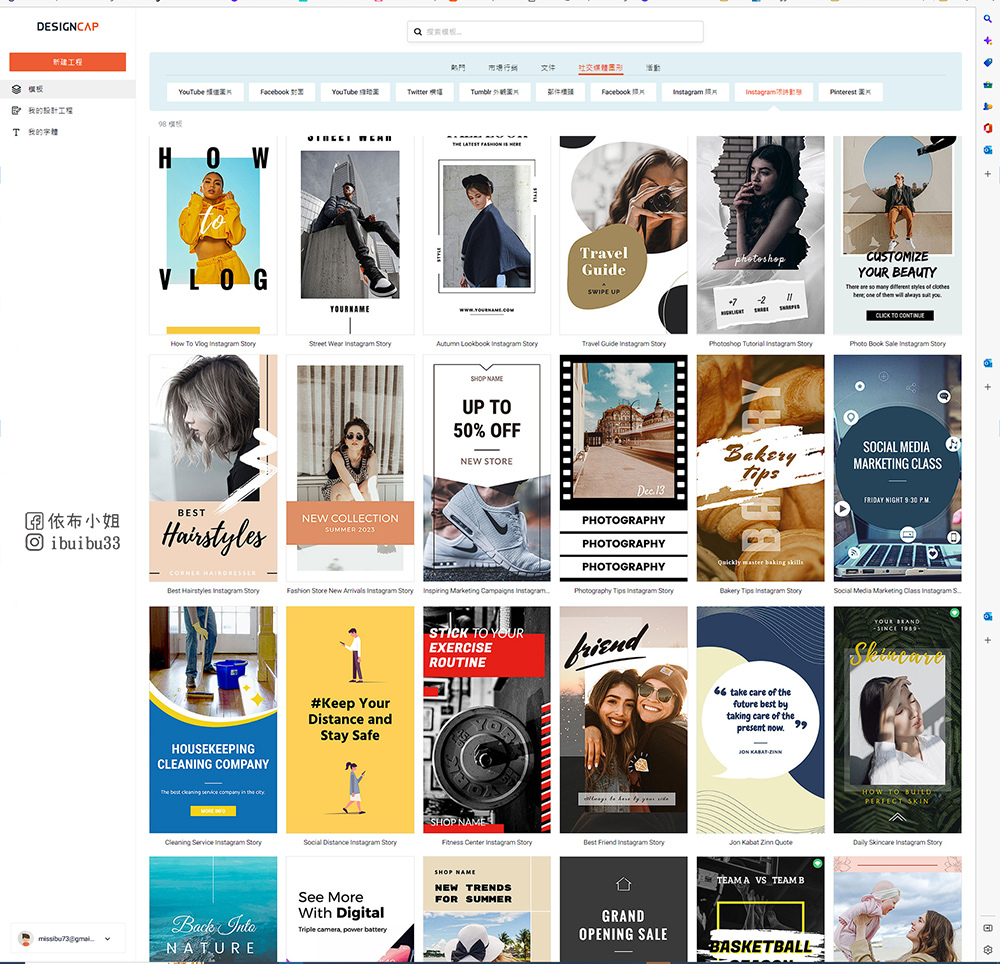The image size is (1000, 964).
Task: Click the magnifier icon in the template search box
Action: pyautogui.click(x=418, y=31)
